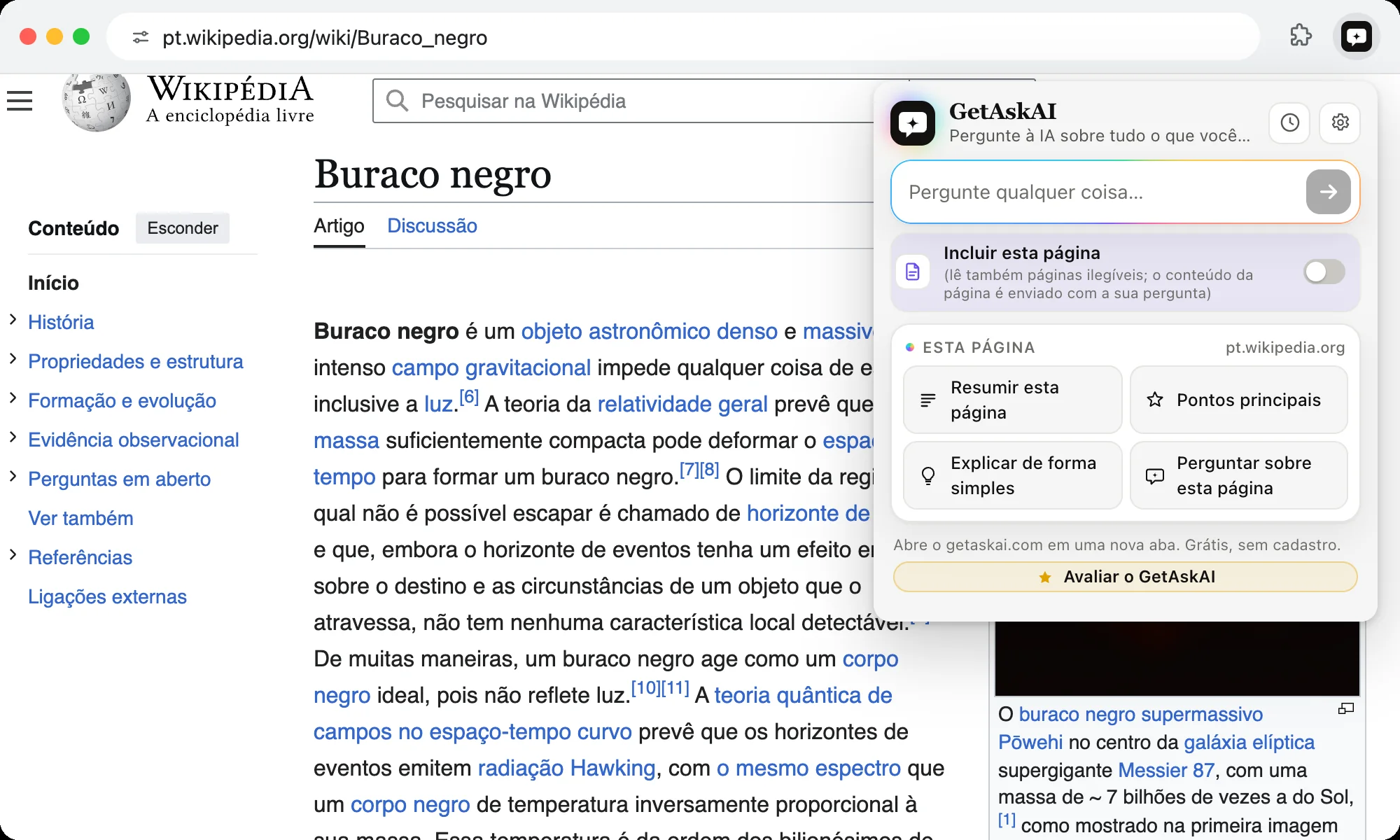Image resolution: width=1400 pixels, height=840 pixels.
Task: Expand the História section in contents
Action: (13, 320)
